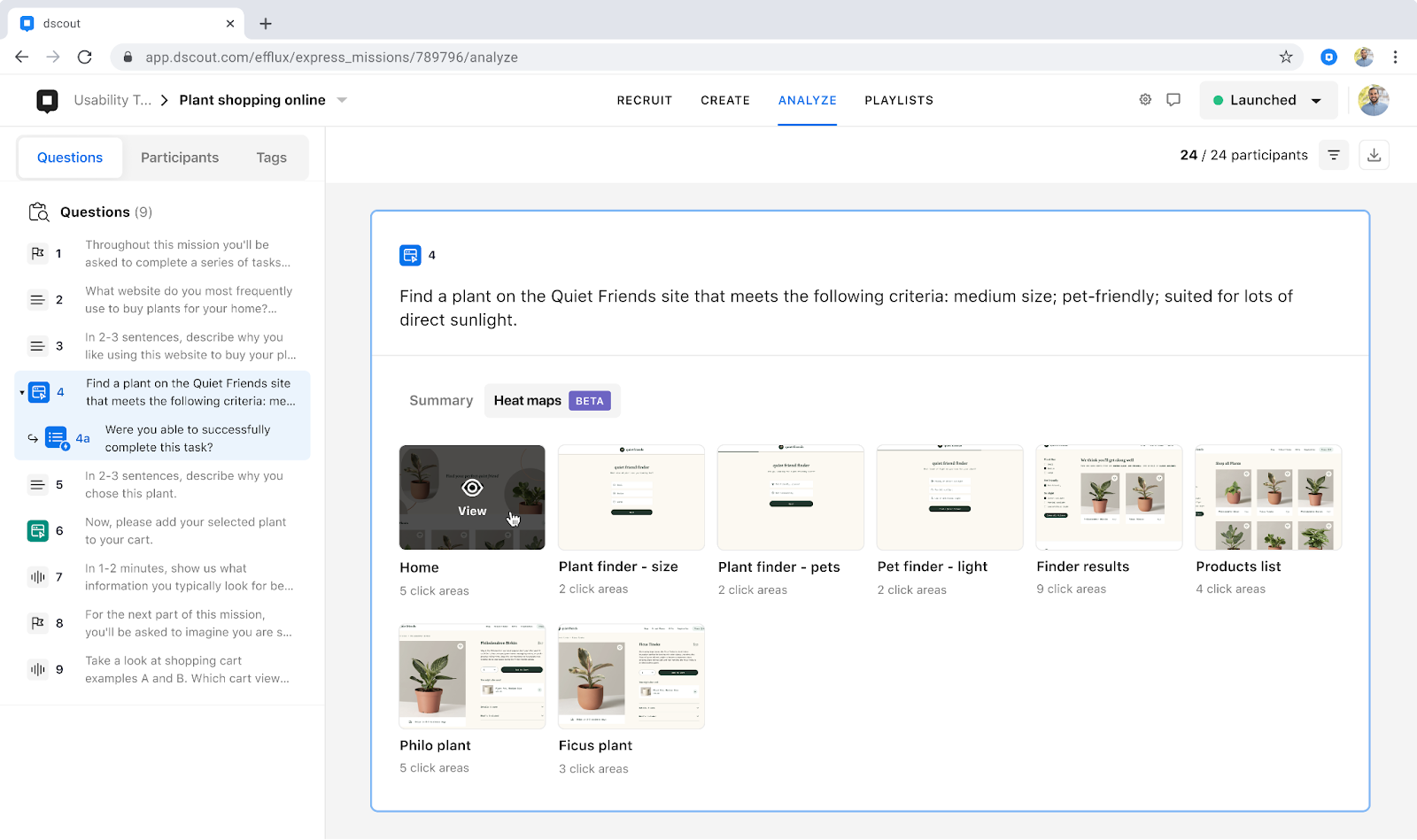The image size is (1417, 840).
Task: Open the Products list heatmap thumbnail
Action: (1269, 497)
